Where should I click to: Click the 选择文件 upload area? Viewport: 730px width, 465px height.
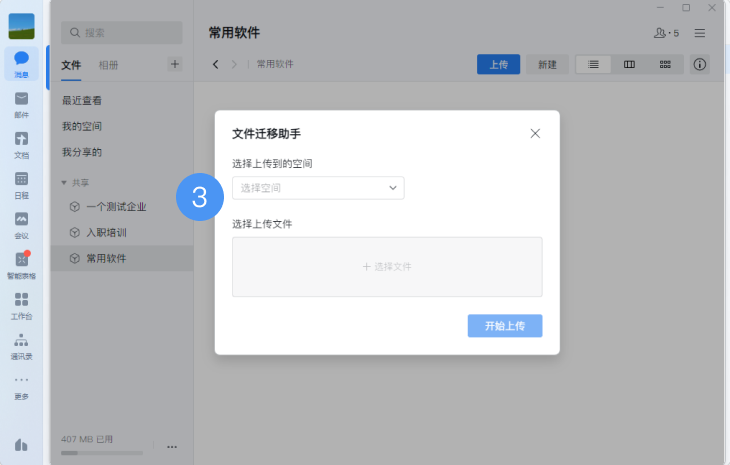pyautogui.click(x=387, y=267)
